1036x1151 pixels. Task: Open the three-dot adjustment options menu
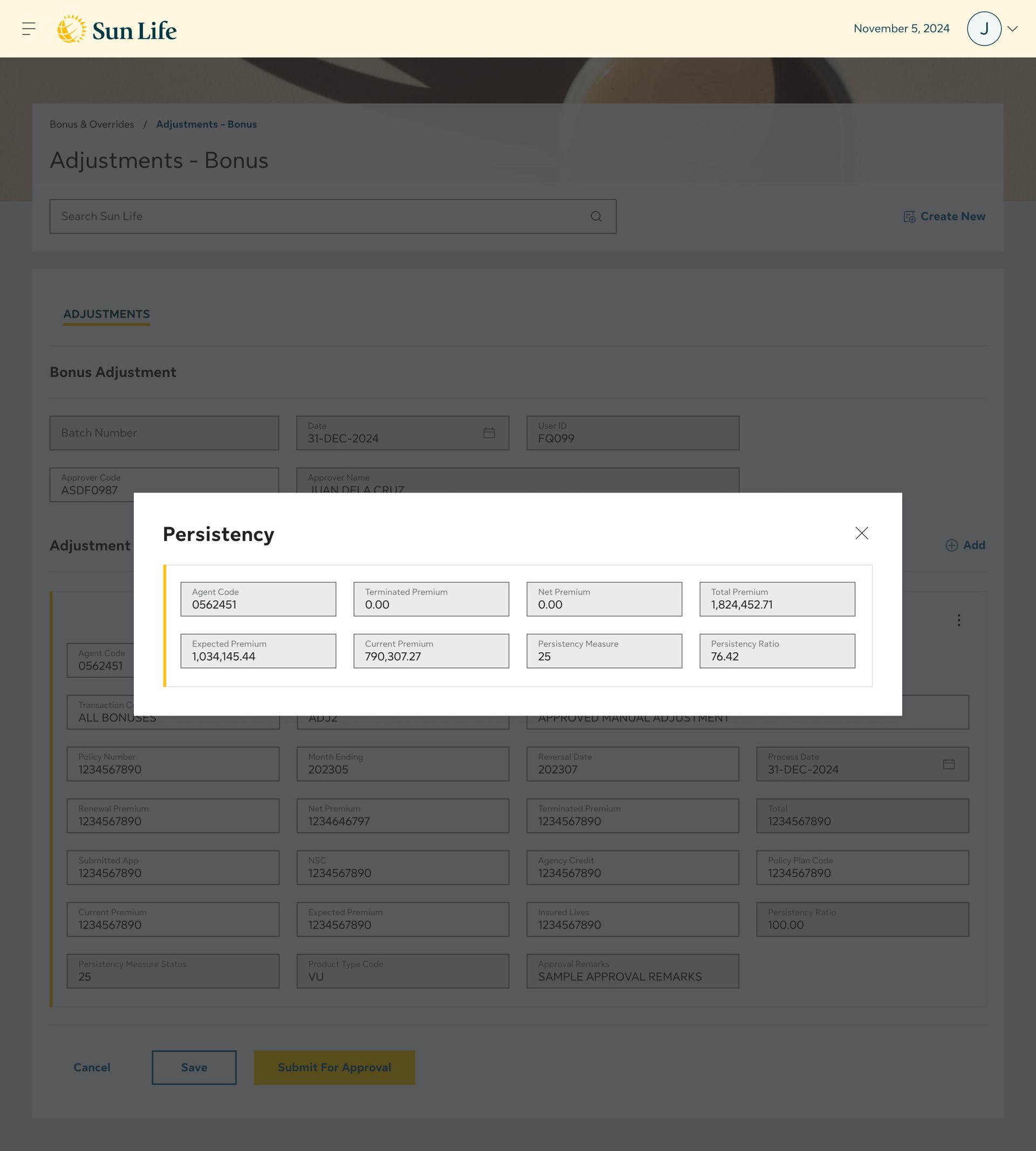point(959,620)
